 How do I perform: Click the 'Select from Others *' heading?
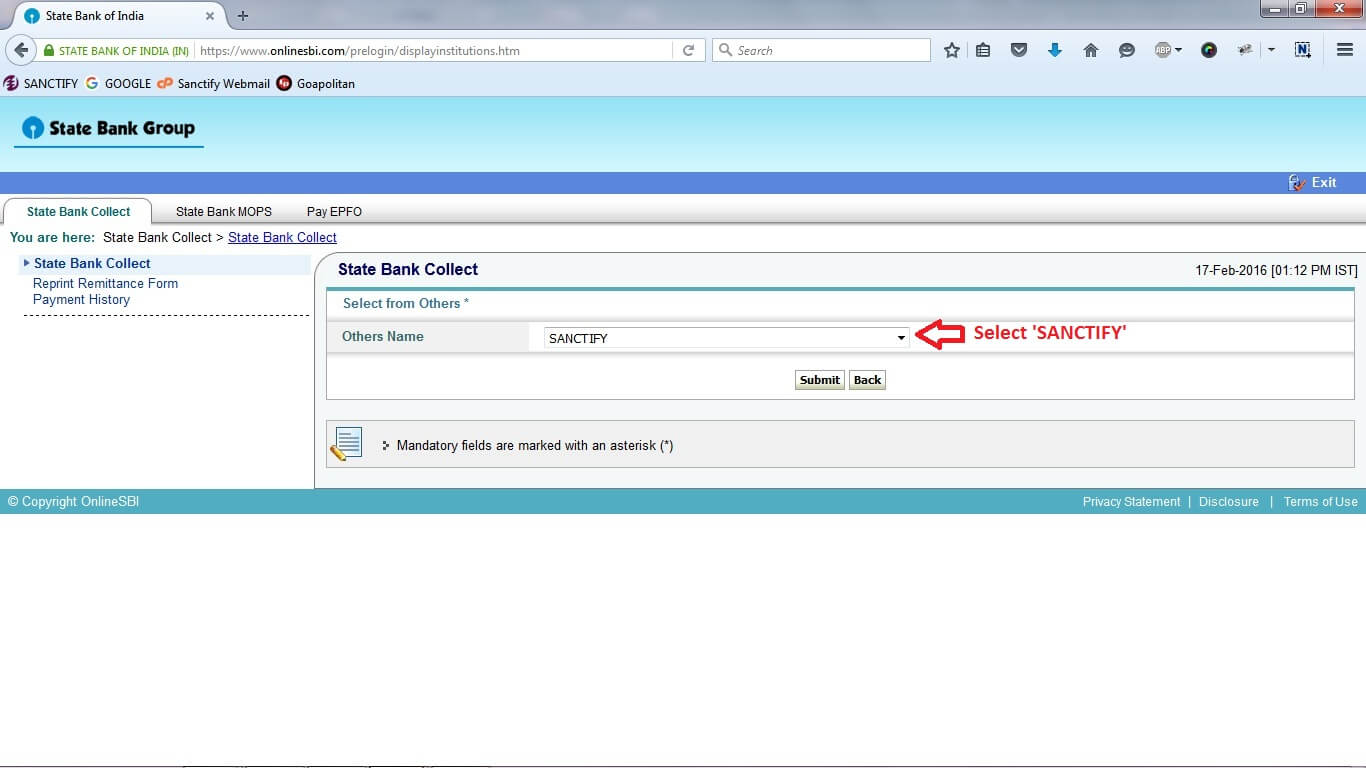pyautogui.click(x=406, y=303)
